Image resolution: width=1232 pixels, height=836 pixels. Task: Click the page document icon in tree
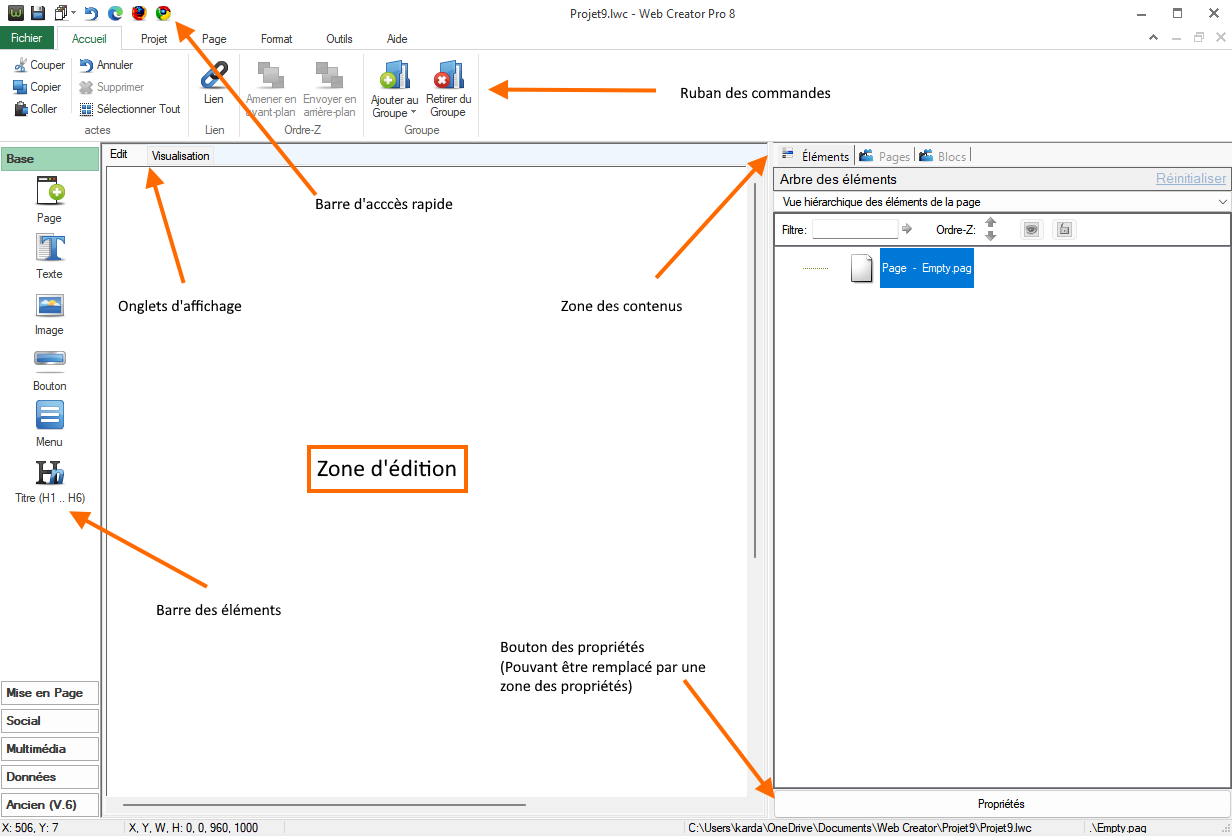862,268
